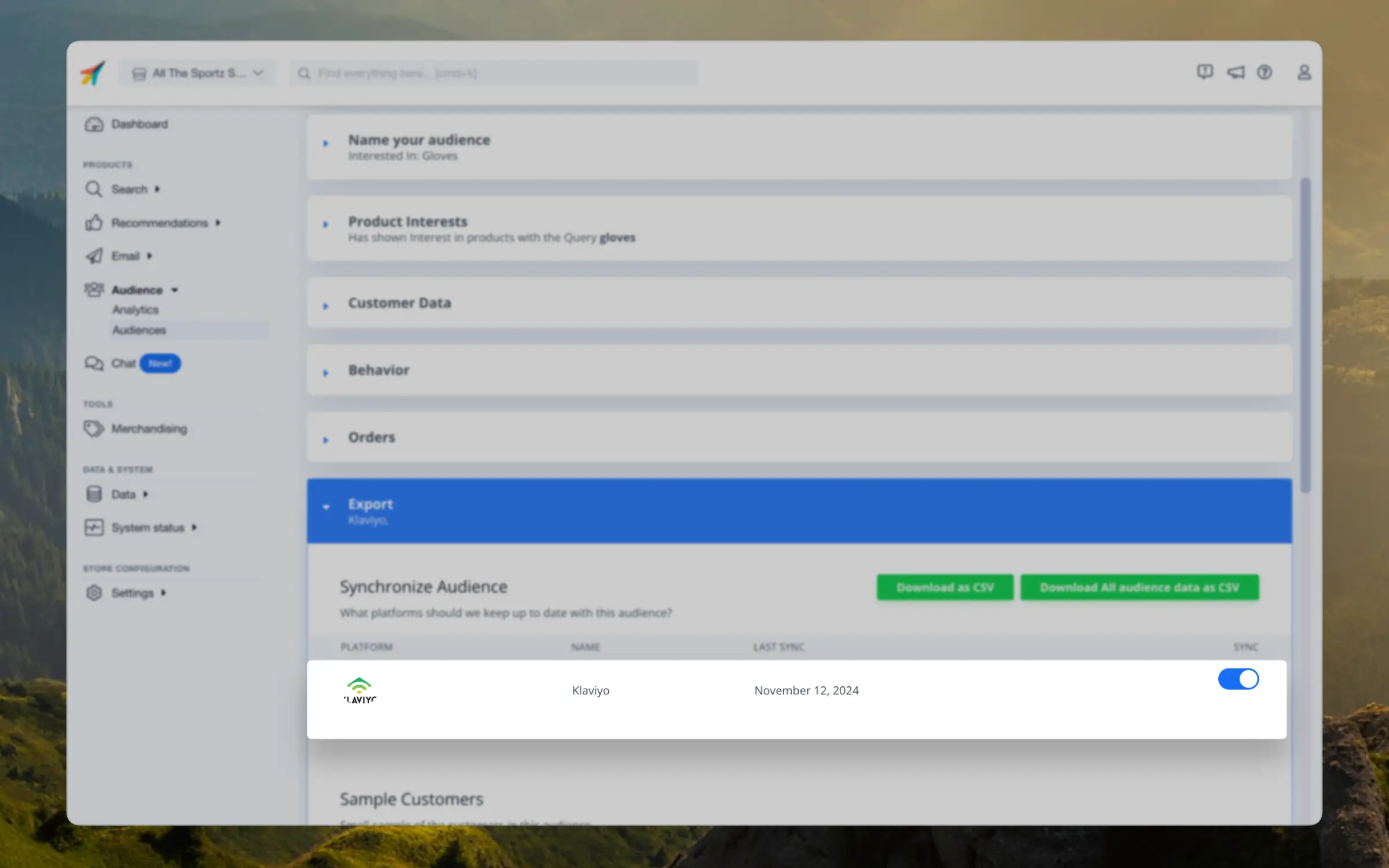
Task: Download audience data as CSV
Action: [1139, 588]
